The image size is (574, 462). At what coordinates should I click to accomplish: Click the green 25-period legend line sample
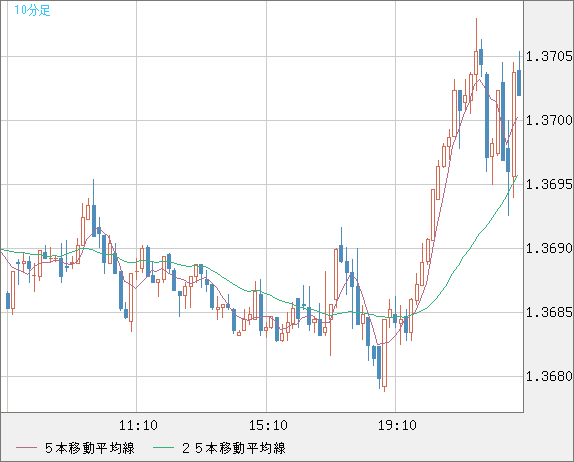163,448
